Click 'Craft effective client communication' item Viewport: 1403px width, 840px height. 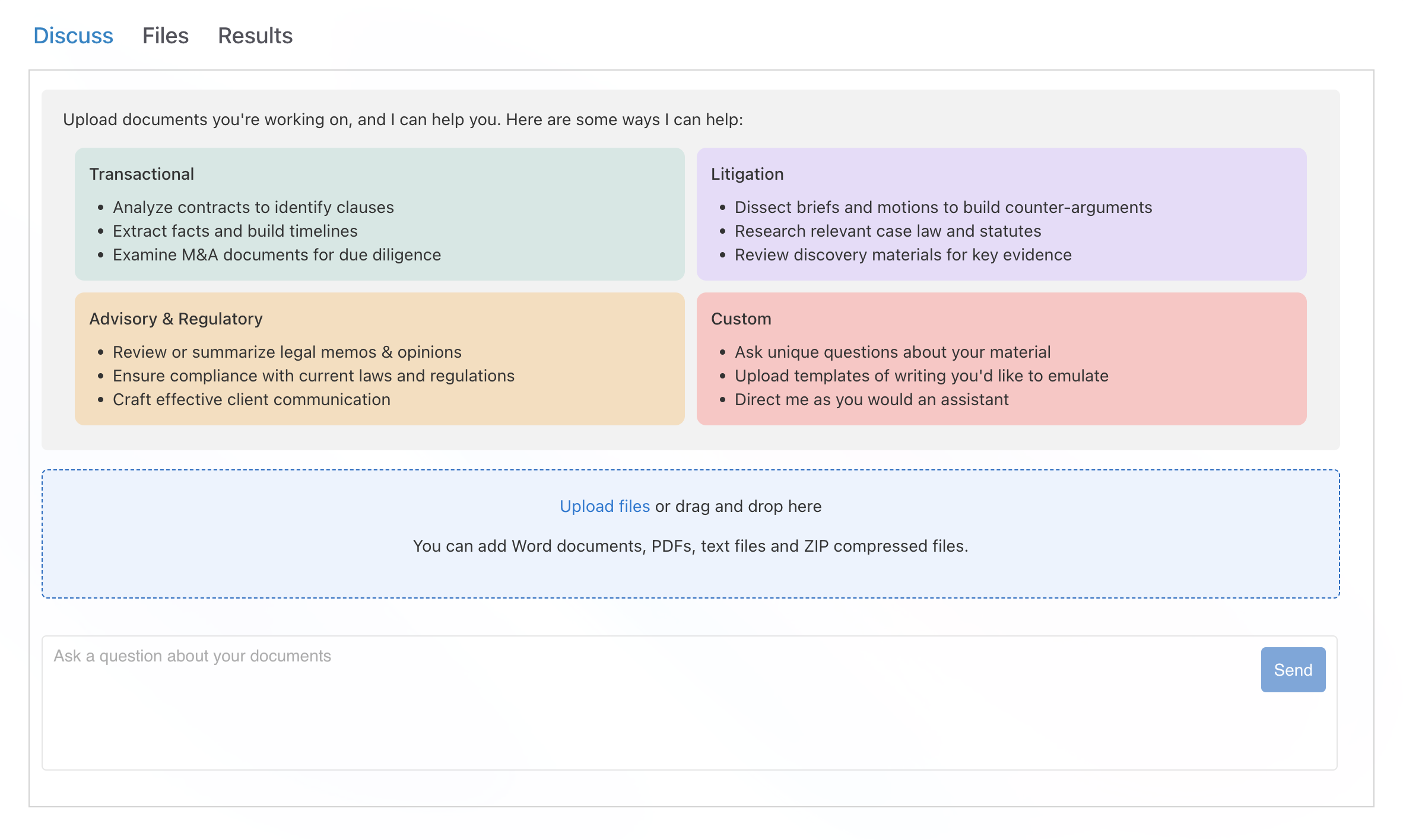pos(251,399)
